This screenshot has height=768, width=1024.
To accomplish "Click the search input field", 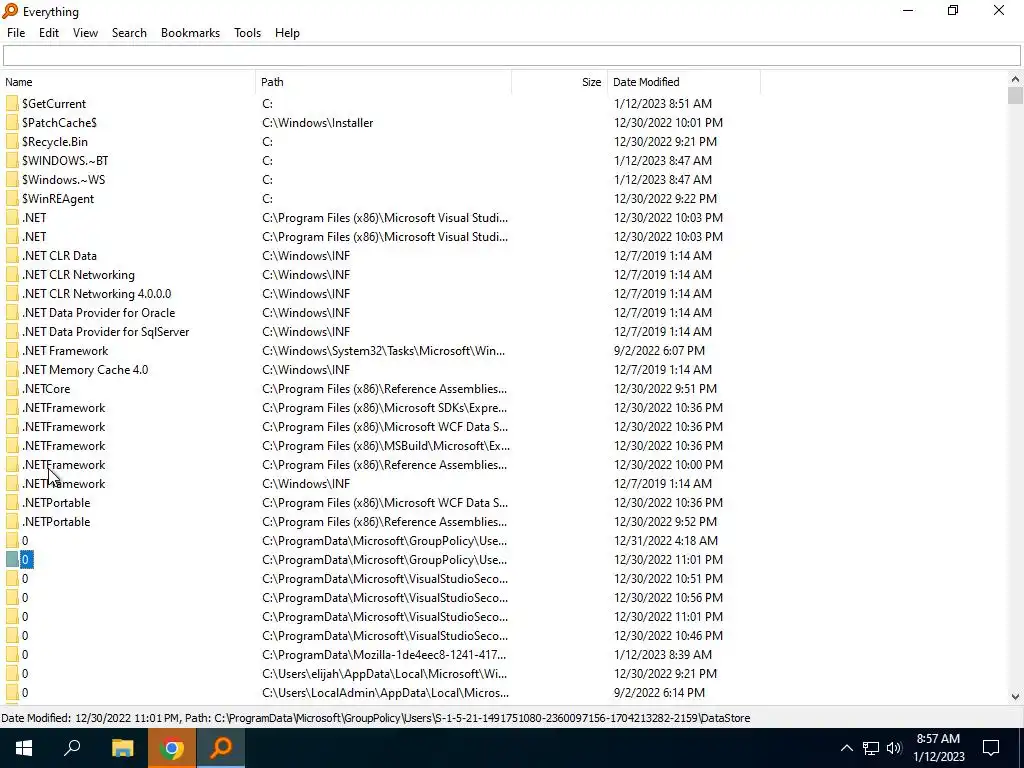I will pyautogui.click(x=511, y=56).
